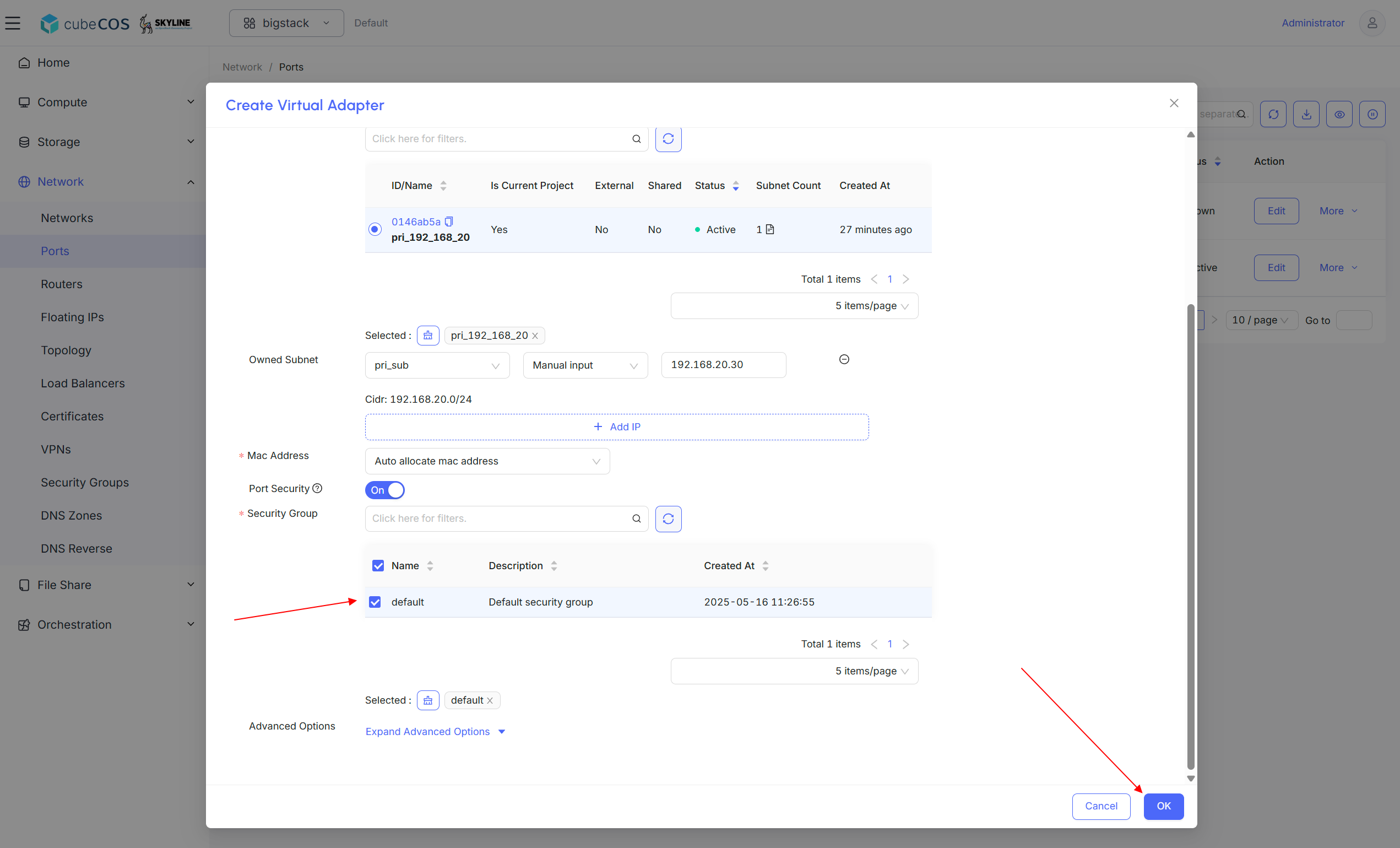The image size is (1400, 848).
Task: Clear the selected default security group icon
Action: [x=428, y=700]
